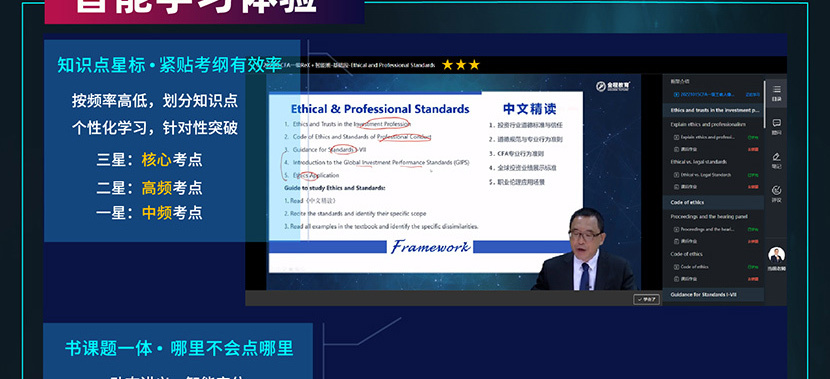830x379 pixels.
Task: Click the homework icon under Explain ethics lesson
Action: 676,149
